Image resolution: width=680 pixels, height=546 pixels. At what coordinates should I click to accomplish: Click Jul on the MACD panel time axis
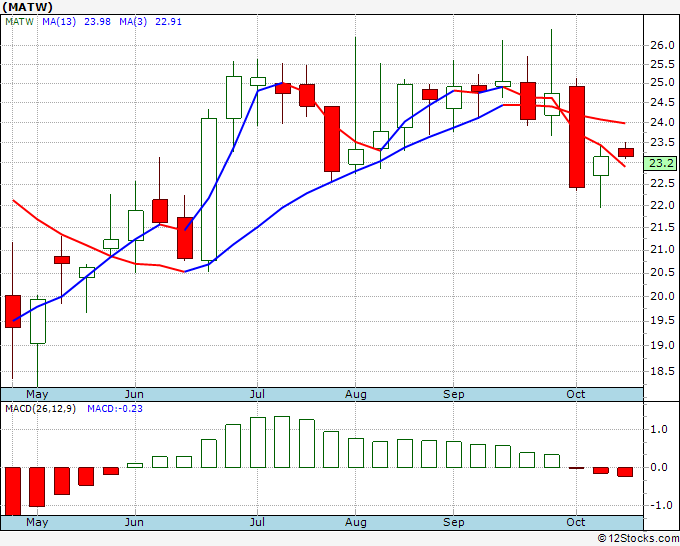click(x=257, y=522)
